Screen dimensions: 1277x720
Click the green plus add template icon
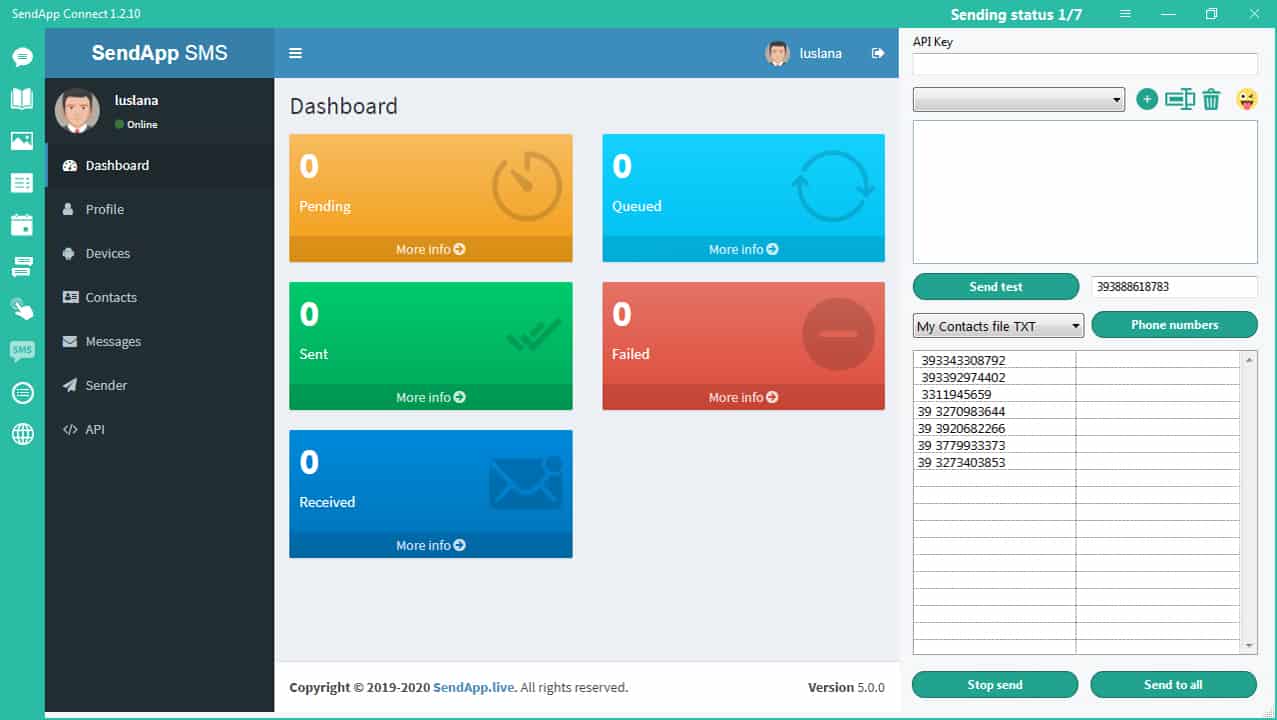(1147, 99)
